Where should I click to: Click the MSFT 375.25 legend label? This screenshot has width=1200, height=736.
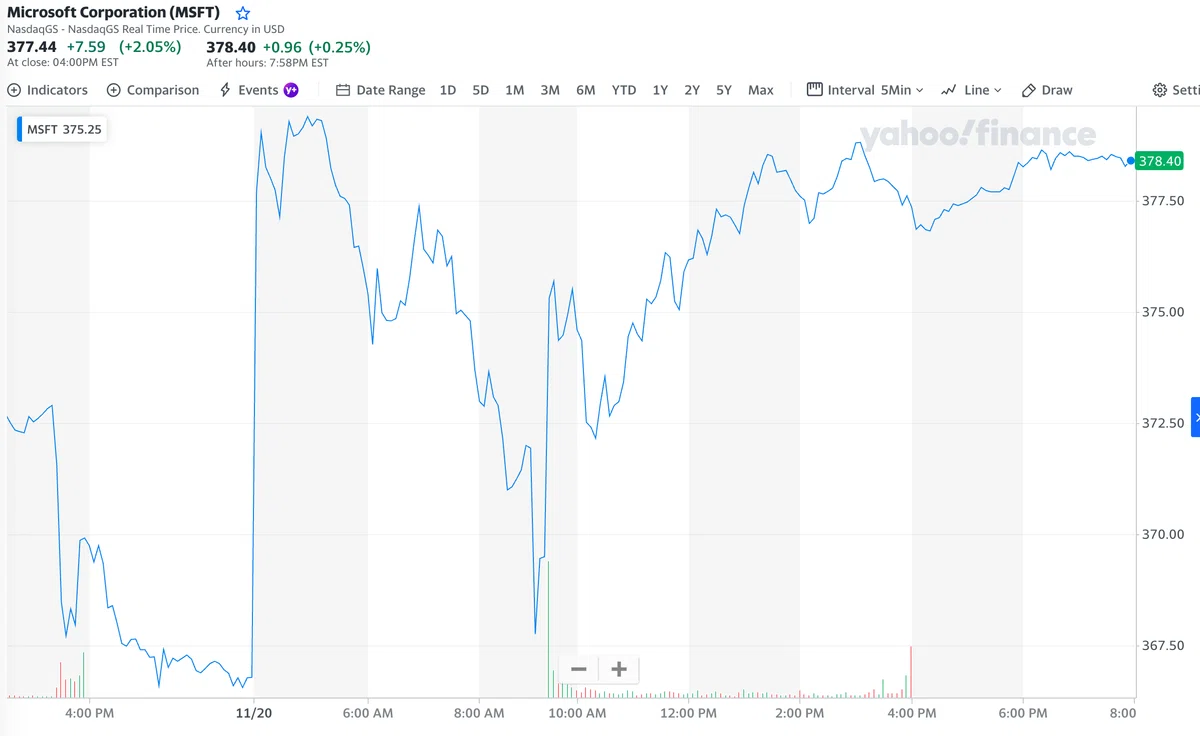(63, 129)
